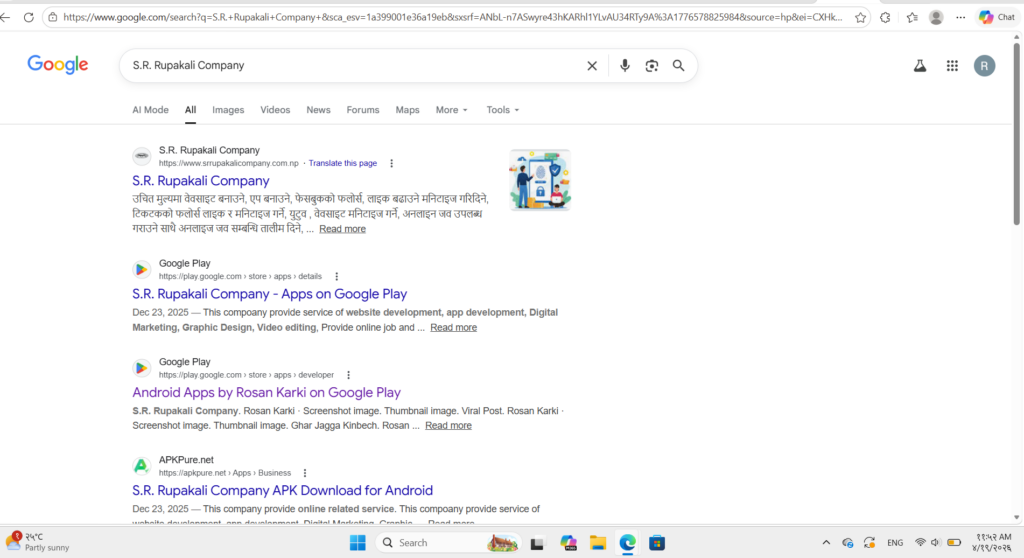
Task: Go back with the browser back arrow
Action: (5, 18)
